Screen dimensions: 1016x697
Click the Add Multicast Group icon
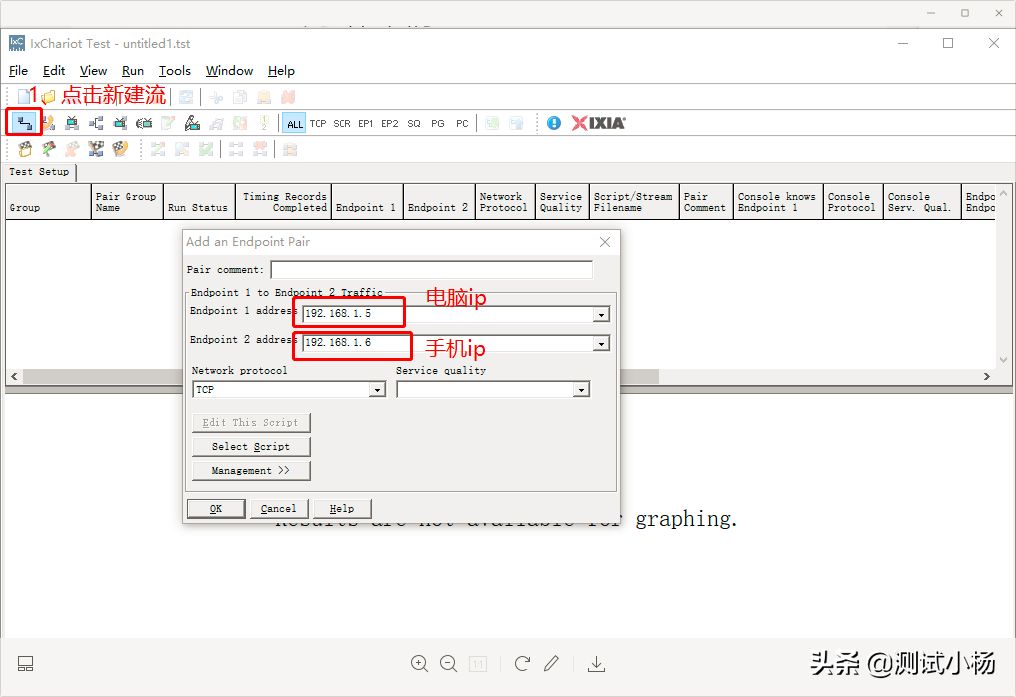click(96, 122)
